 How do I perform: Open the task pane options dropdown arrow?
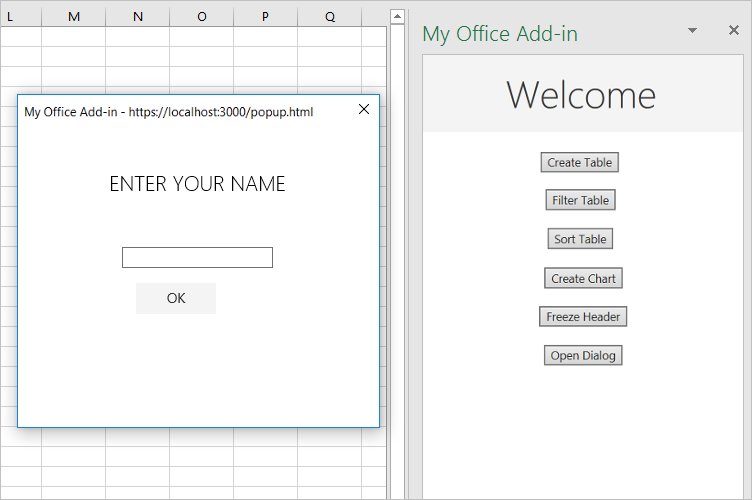(692, 30)
